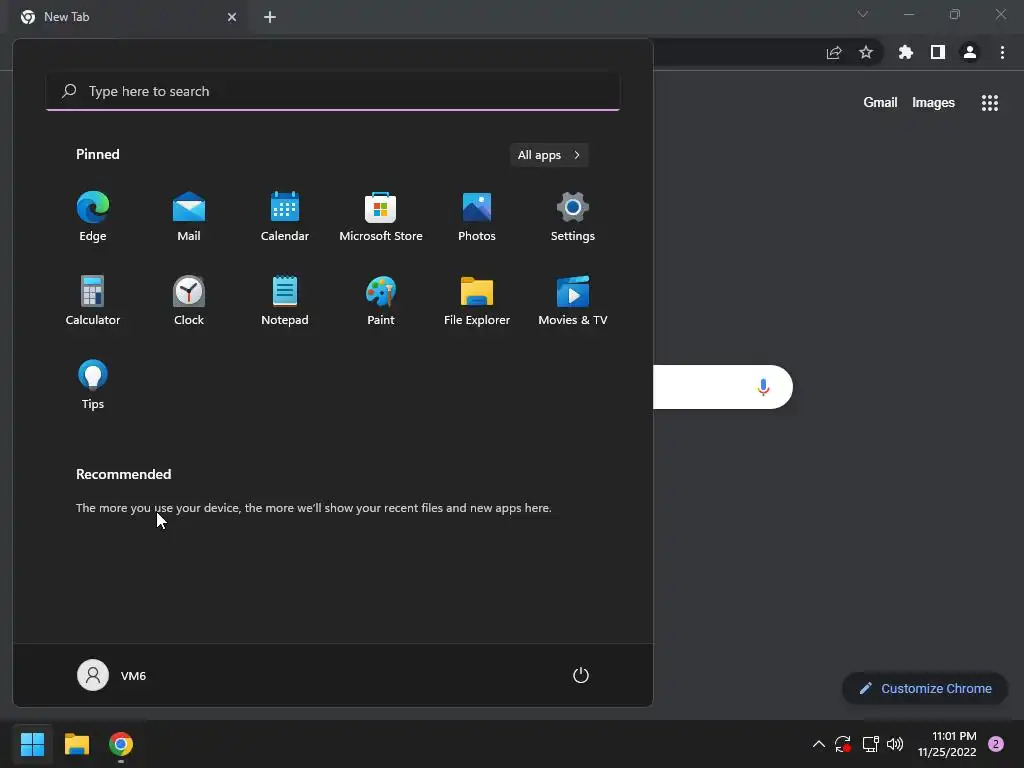Open the Tips app

tap(93, 385)
